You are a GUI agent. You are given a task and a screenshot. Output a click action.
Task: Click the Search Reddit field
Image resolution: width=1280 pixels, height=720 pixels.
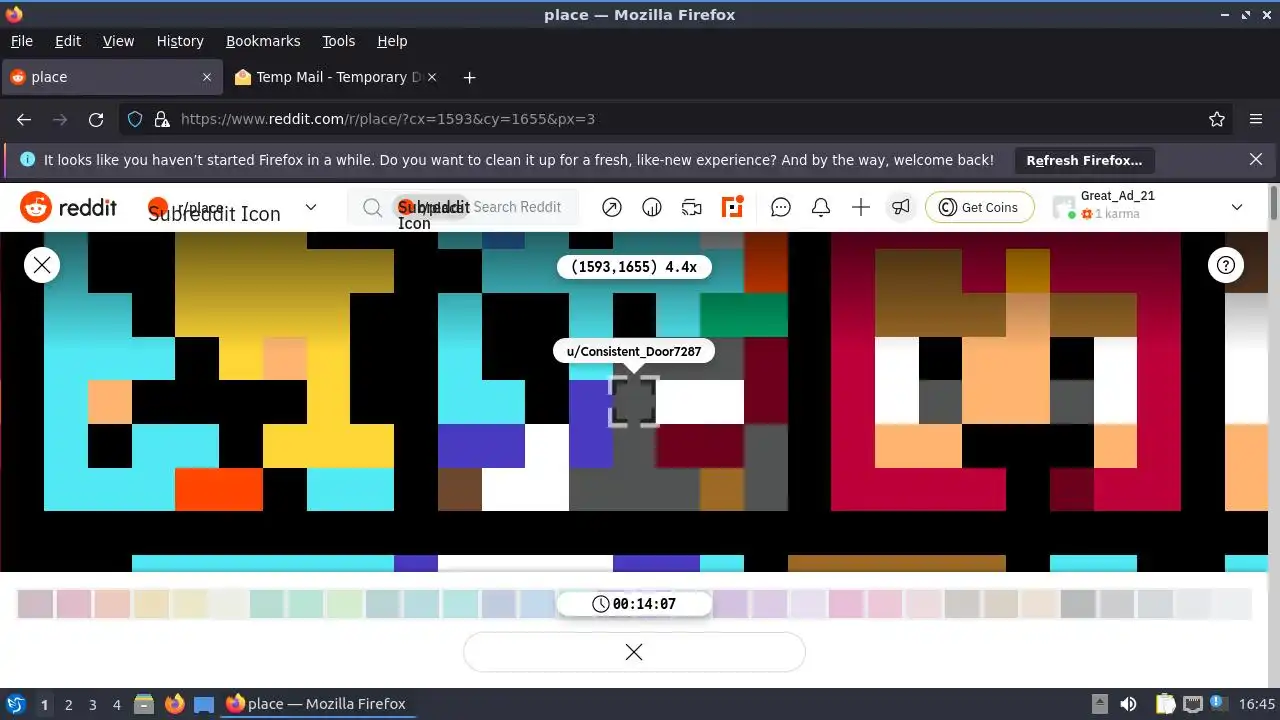[463, 207]
